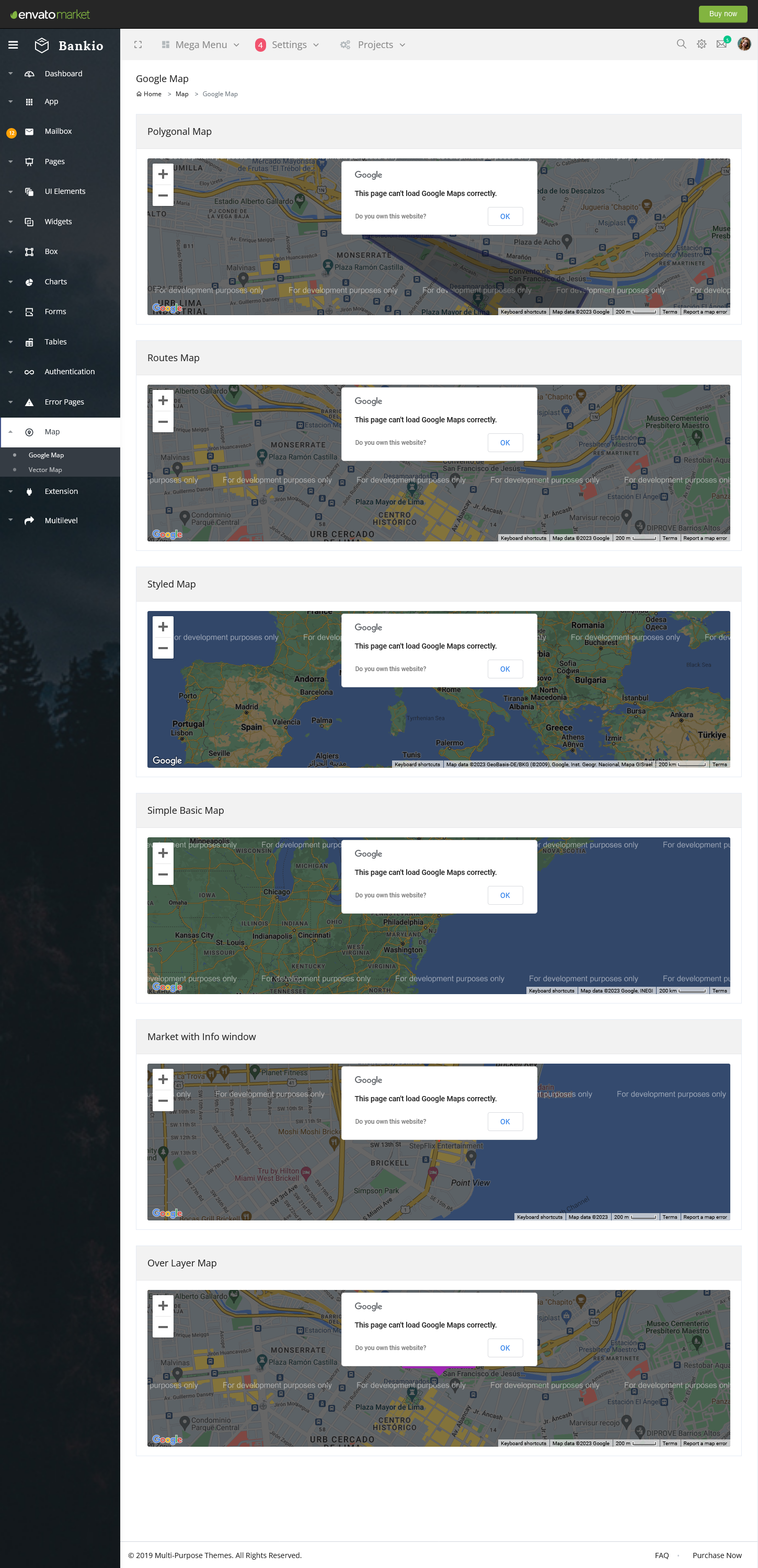
Task: Toggle the hamburger sidebar menu icon
Action: point(13,45)
